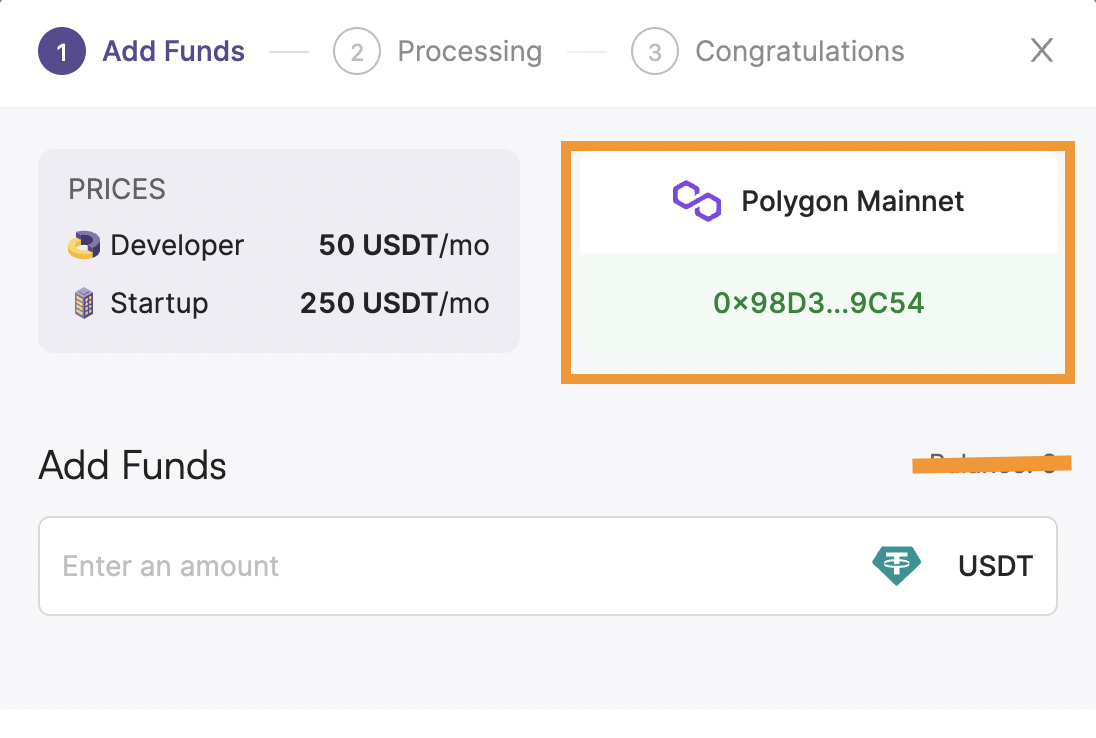This screenshot has width=1096, height=738.
Task: Click the Congratulations step label
Action: click(800, 52)
